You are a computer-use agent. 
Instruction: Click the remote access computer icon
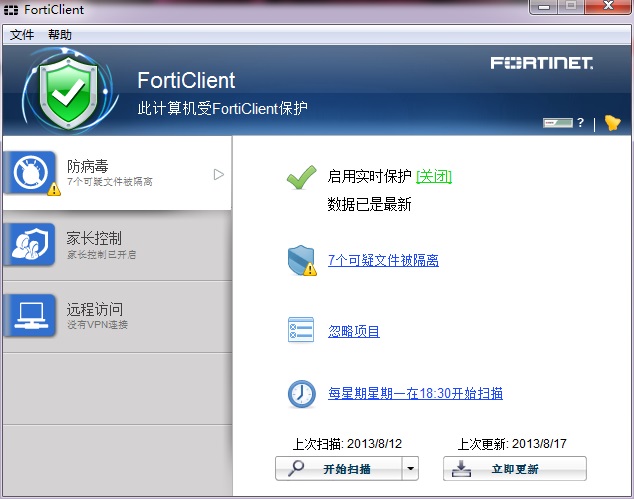[x=30, y=315]
